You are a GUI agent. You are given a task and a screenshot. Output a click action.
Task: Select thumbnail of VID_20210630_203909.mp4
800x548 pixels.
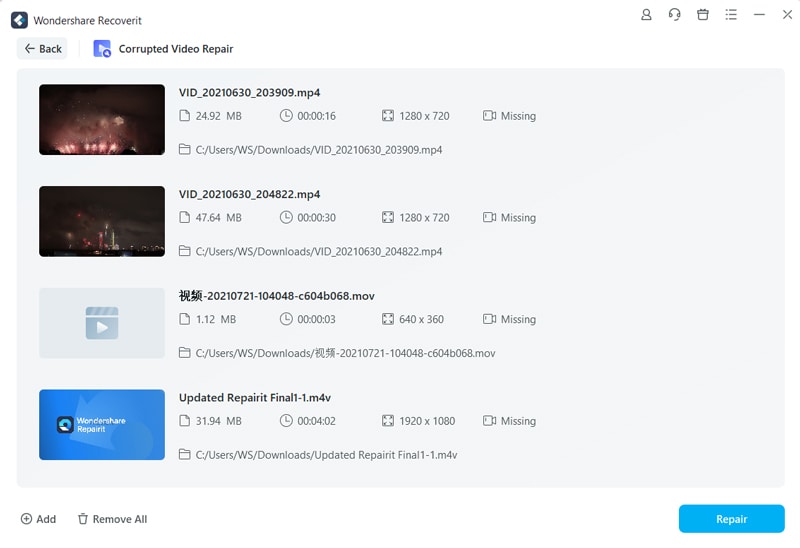[x=102, y=119]
